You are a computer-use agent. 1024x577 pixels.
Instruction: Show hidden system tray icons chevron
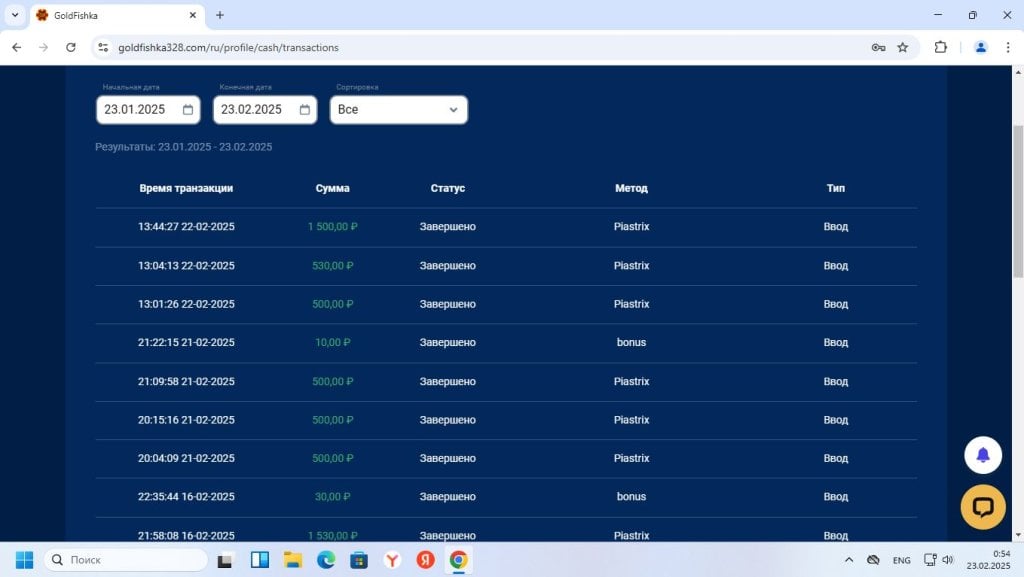tap(848, 559)
